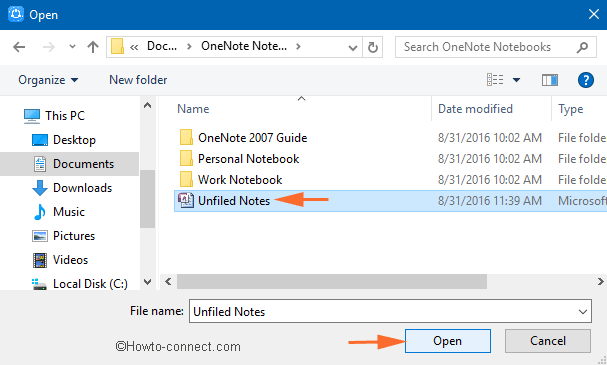Click the Downloads arrow icon
607x365 pixels.
39,188
